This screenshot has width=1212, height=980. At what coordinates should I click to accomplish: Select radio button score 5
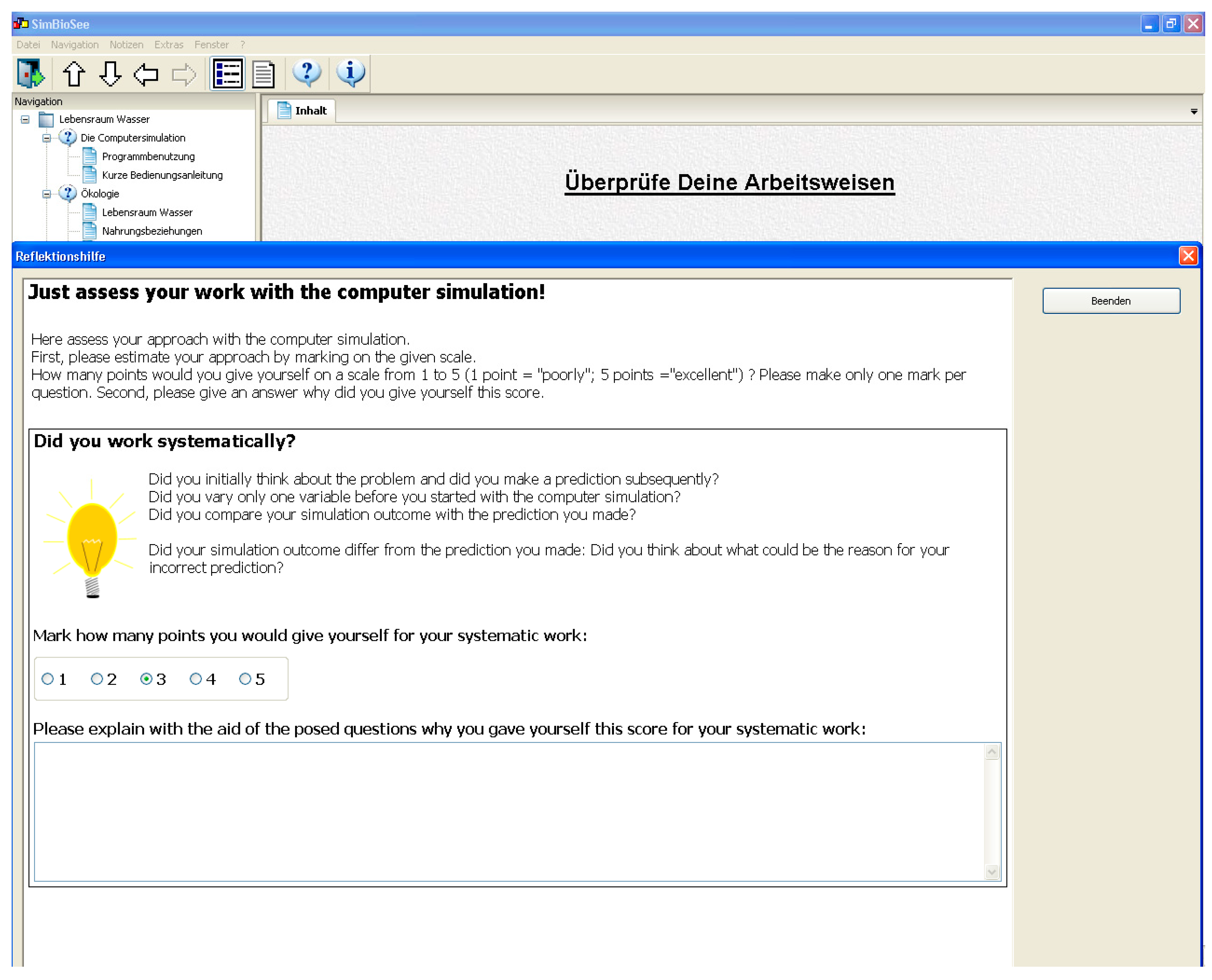point(245,678)
